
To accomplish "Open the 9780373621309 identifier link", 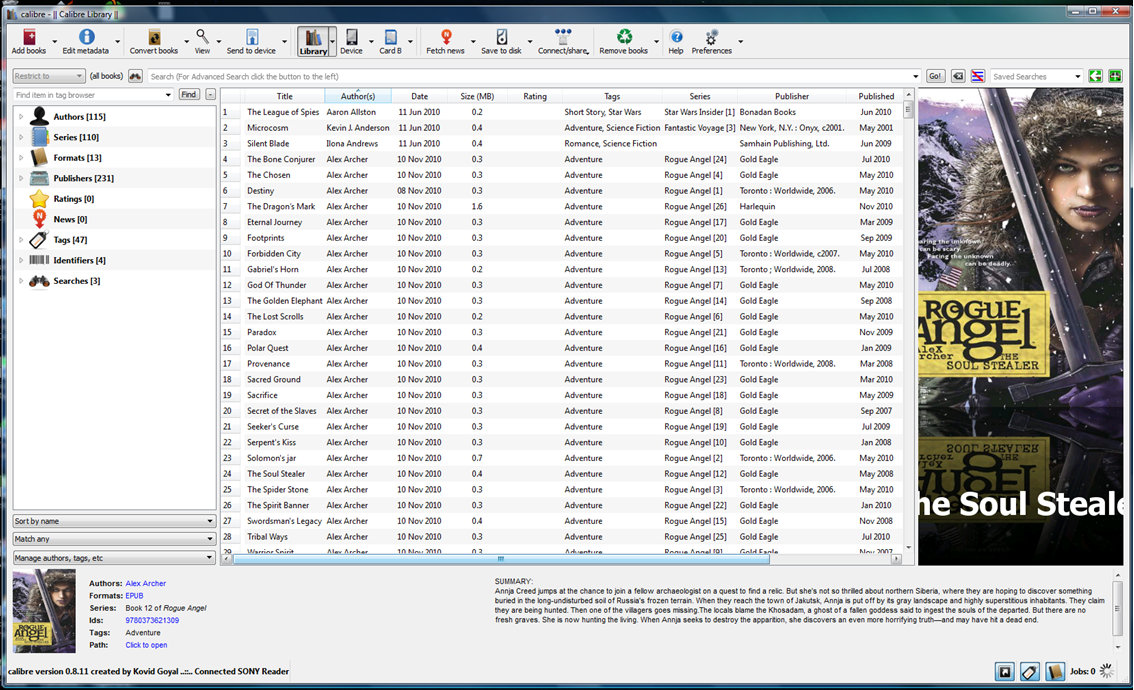I will click(152, 621).
